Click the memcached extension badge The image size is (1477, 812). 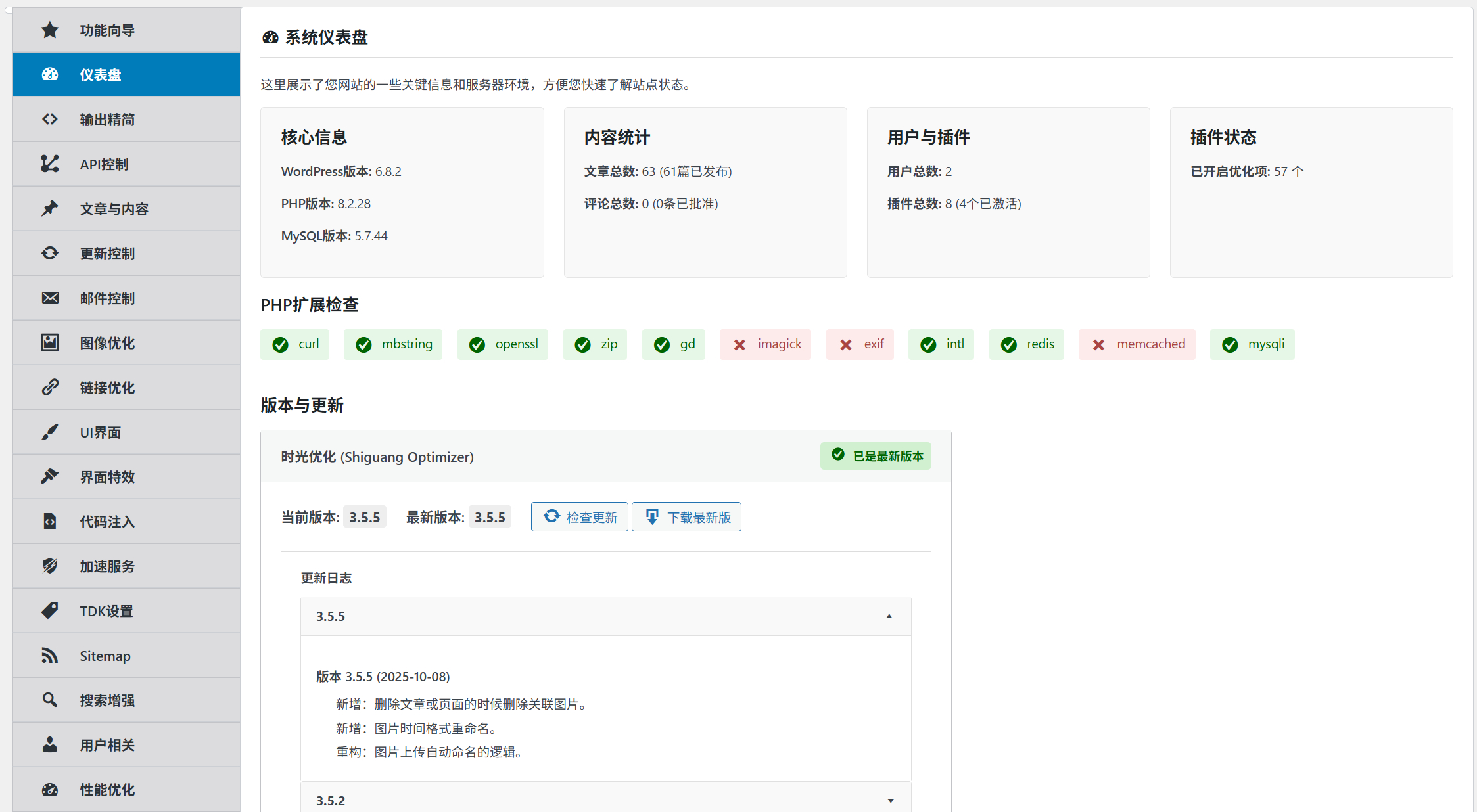(x=1137, y=344)
